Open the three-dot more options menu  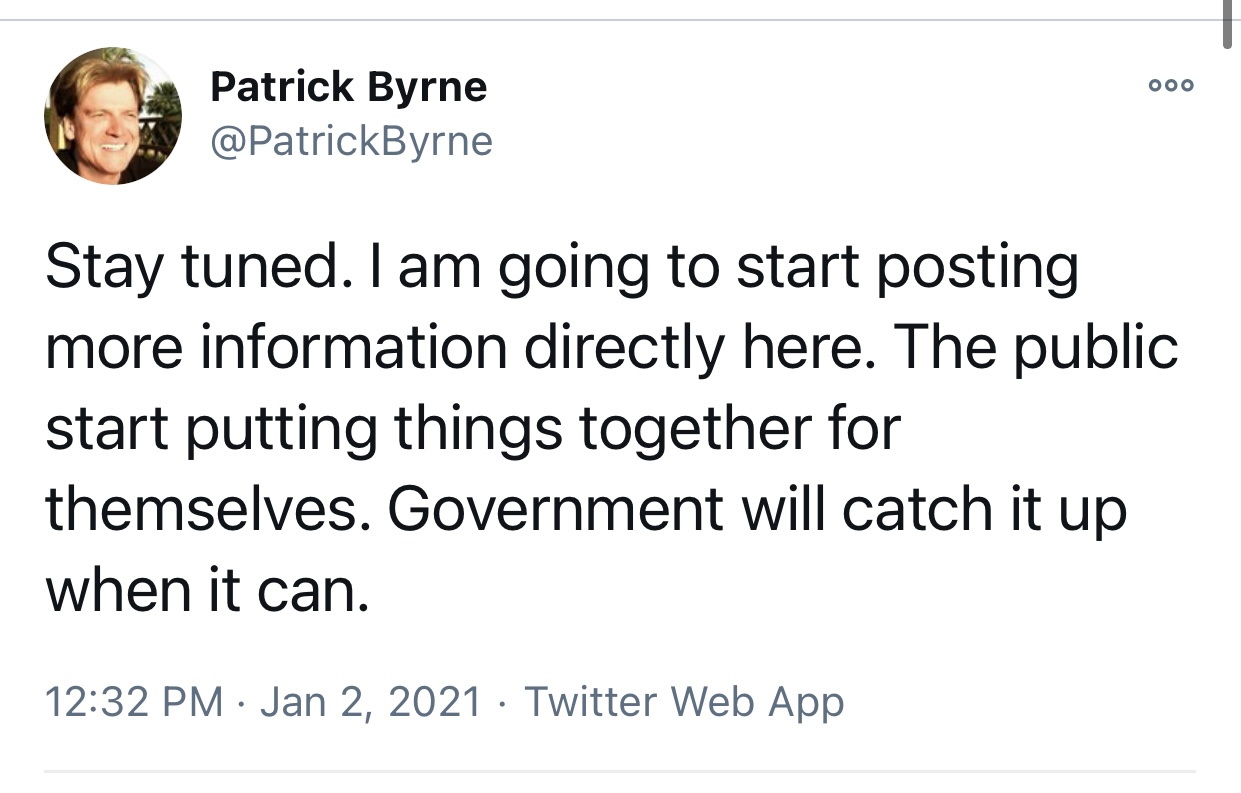point(1171,86)
